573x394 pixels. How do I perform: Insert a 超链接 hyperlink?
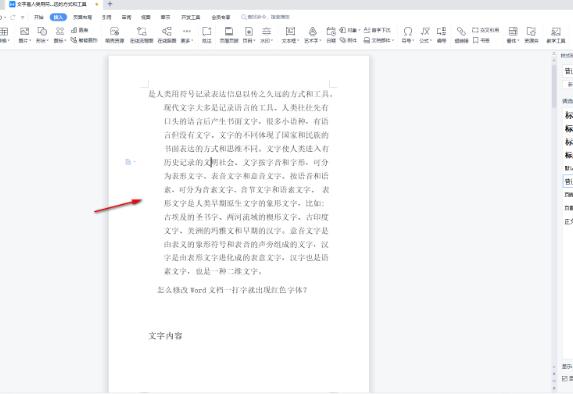(x=461, y=34)
